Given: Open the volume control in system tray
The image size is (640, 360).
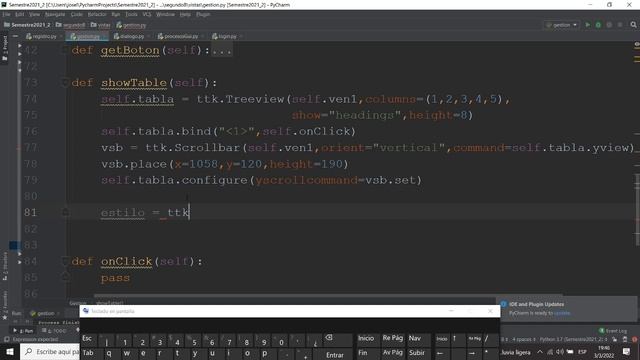Looking at the screenshot, I should coord(560,352).
